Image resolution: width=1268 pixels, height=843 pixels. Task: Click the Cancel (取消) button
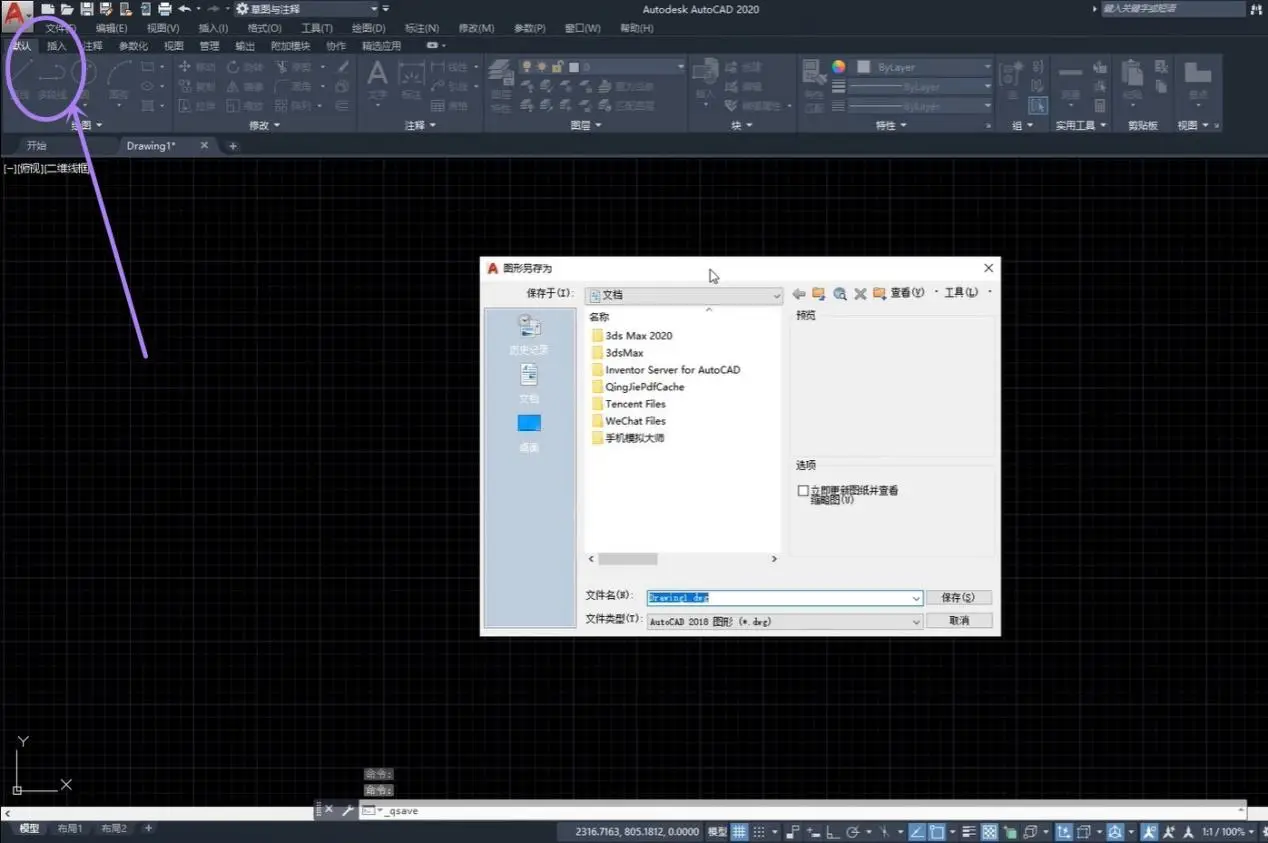(x=958, y=621)
